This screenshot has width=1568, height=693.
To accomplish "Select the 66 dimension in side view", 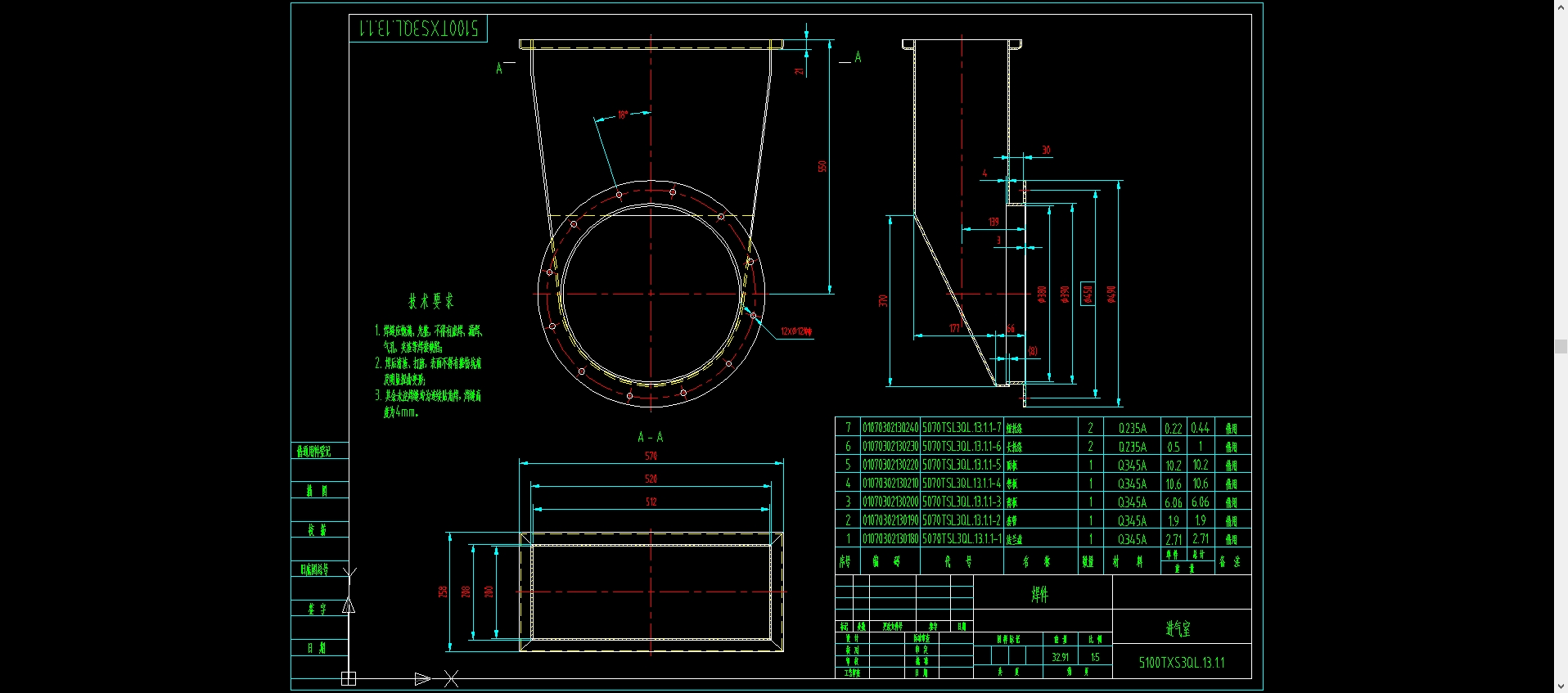I will 1011,329.
